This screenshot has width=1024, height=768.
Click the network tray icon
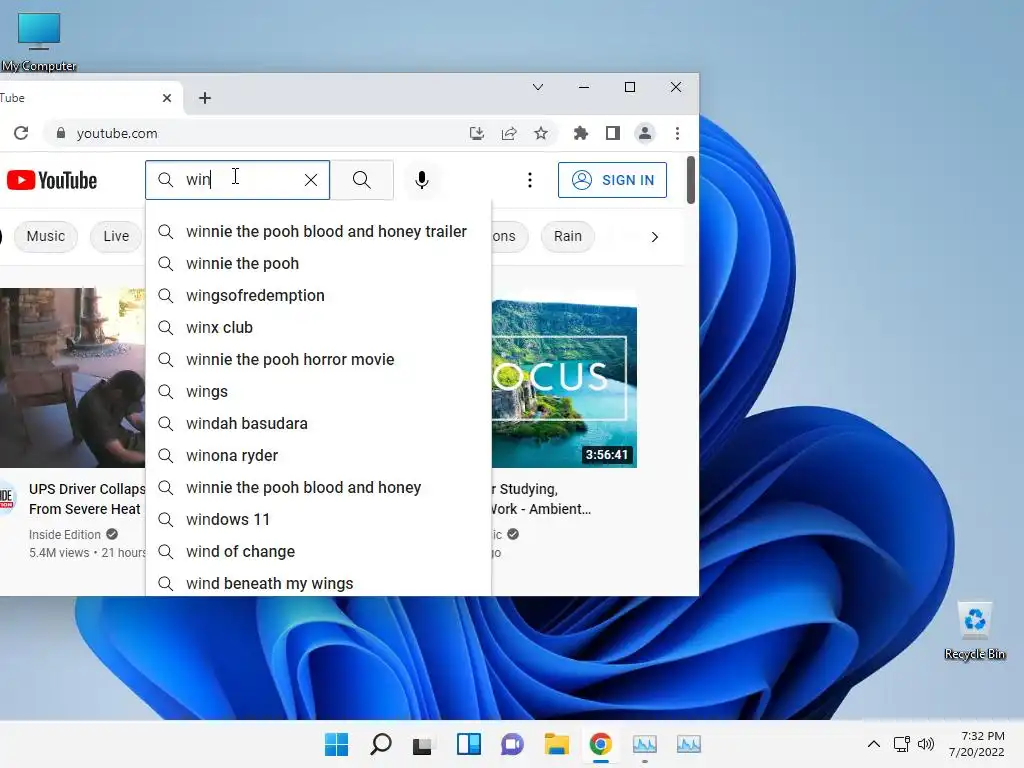[902, 744]
